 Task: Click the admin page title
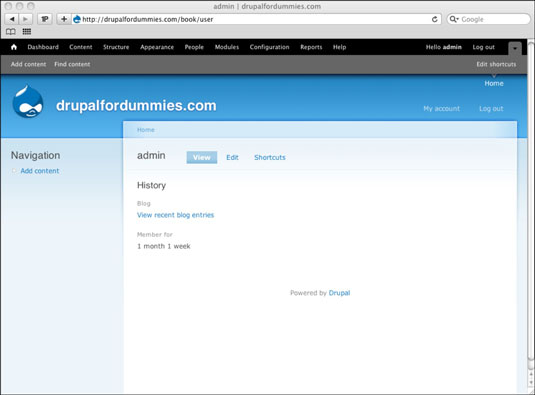tap(151, 156)
